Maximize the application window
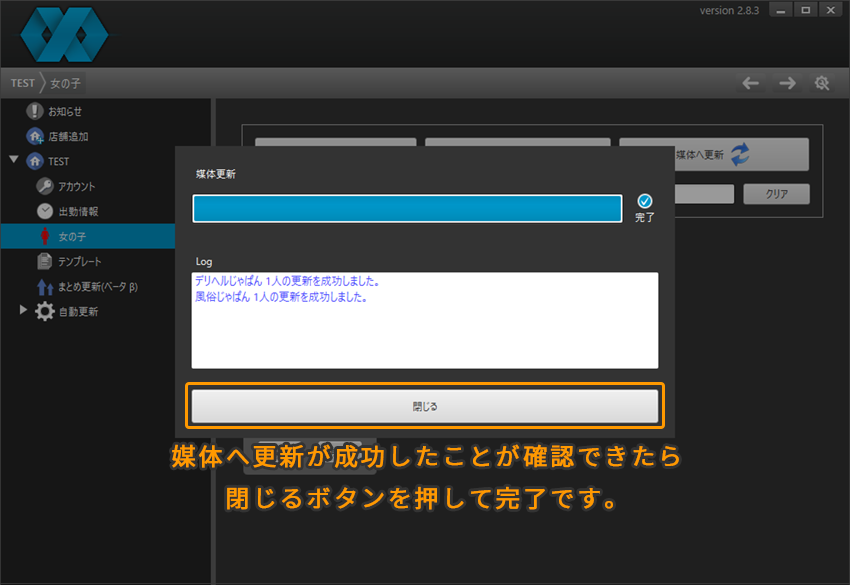 (806, 10)
